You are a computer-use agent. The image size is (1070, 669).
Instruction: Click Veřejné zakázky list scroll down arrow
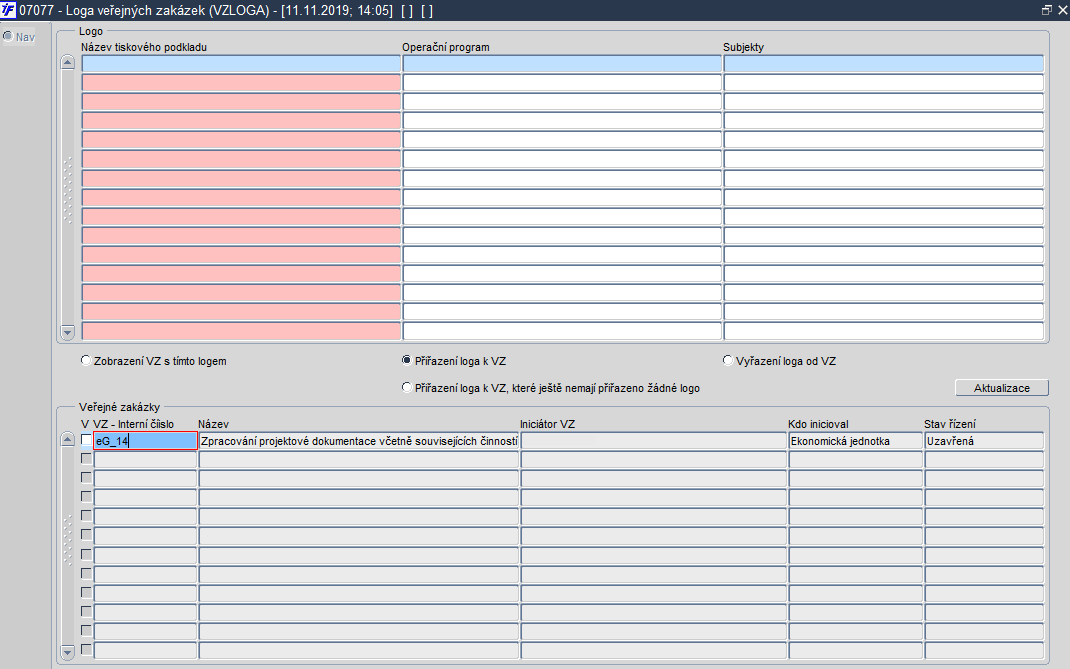point(68,651)
